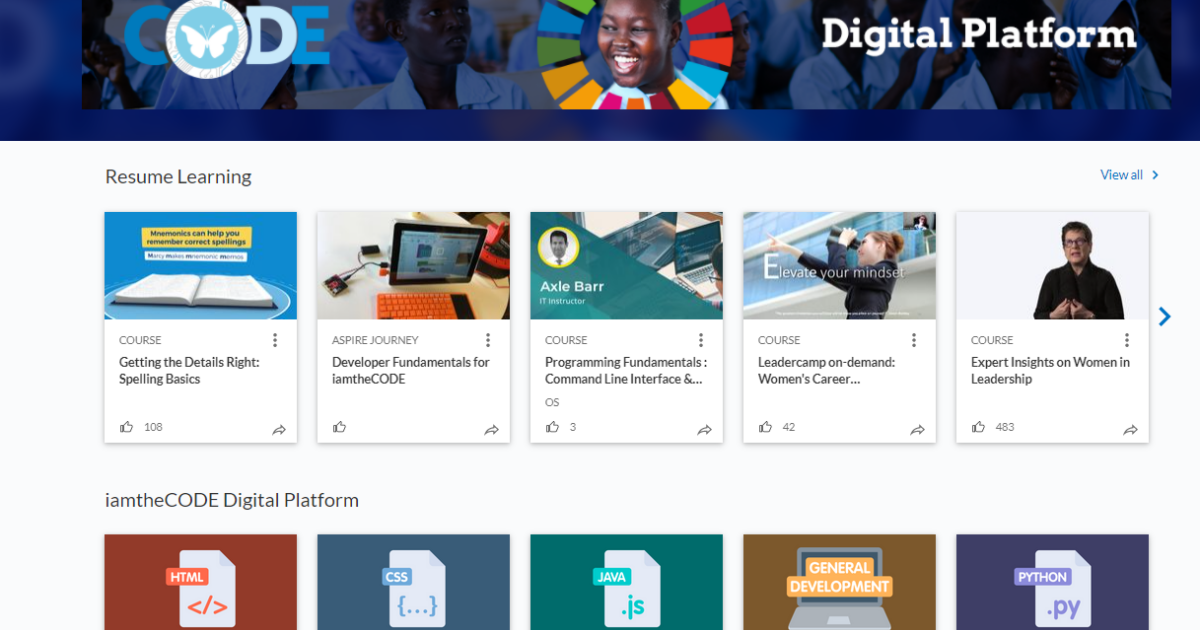The image size is (1200, 630).
Task: Open more options for Programming Fundamentals course
Action: (701, 340)
